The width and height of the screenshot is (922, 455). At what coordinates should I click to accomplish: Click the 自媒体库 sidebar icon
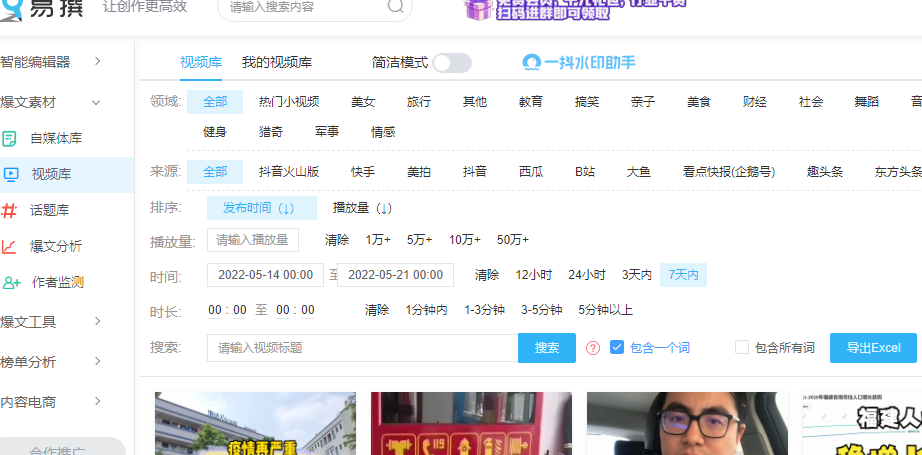[9, 139]
